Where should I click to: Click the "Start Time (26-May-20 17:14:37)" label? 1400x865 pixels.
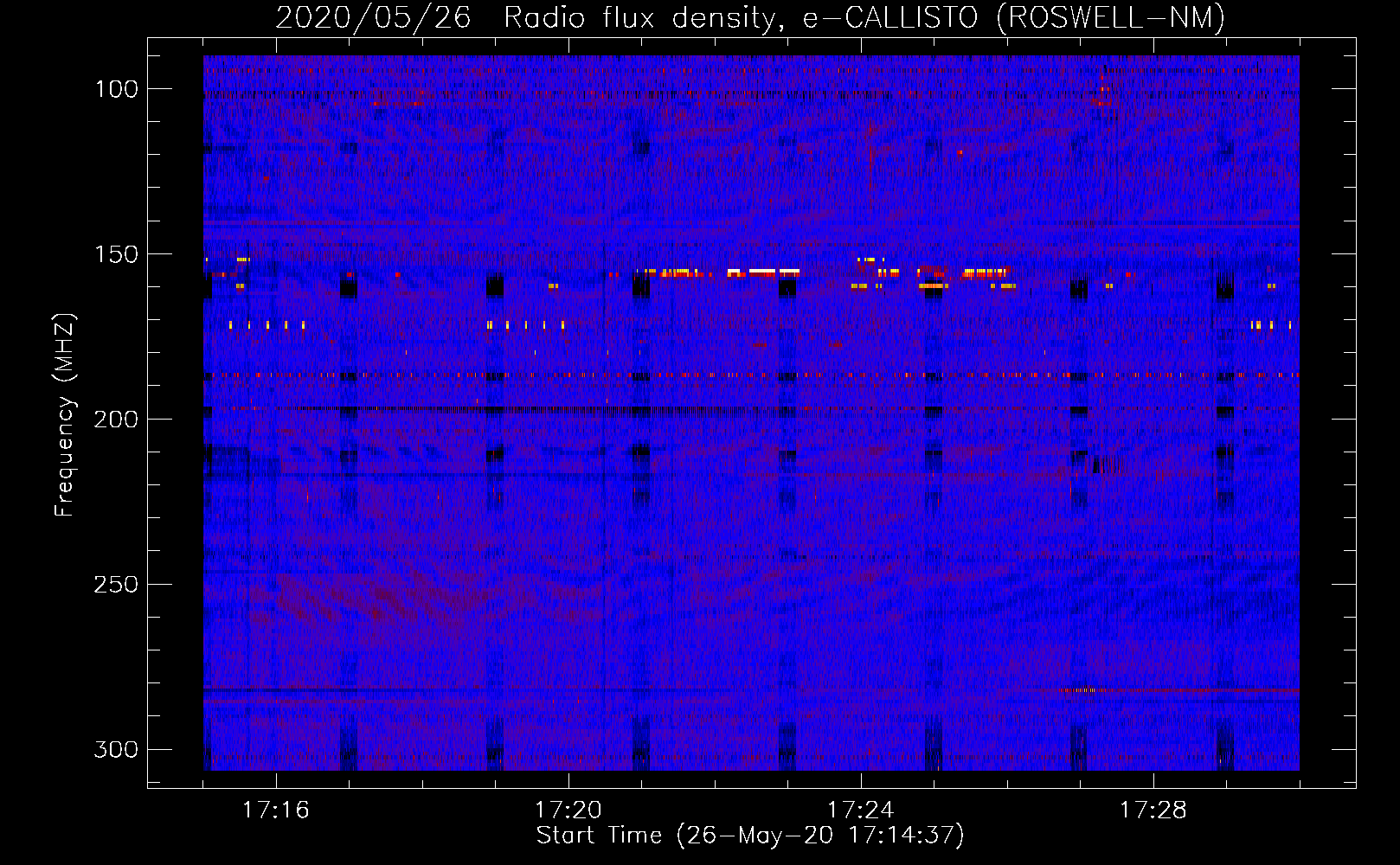pos(750,836)
